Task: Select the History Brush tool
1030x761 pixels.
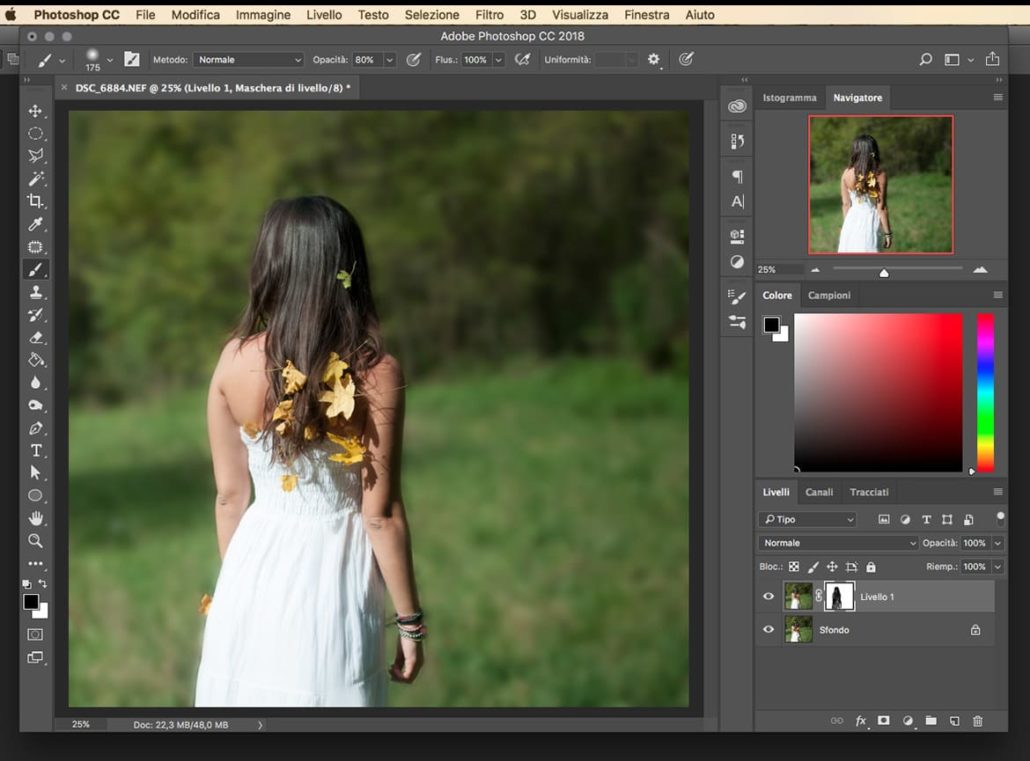Action: tap(35, 315)
